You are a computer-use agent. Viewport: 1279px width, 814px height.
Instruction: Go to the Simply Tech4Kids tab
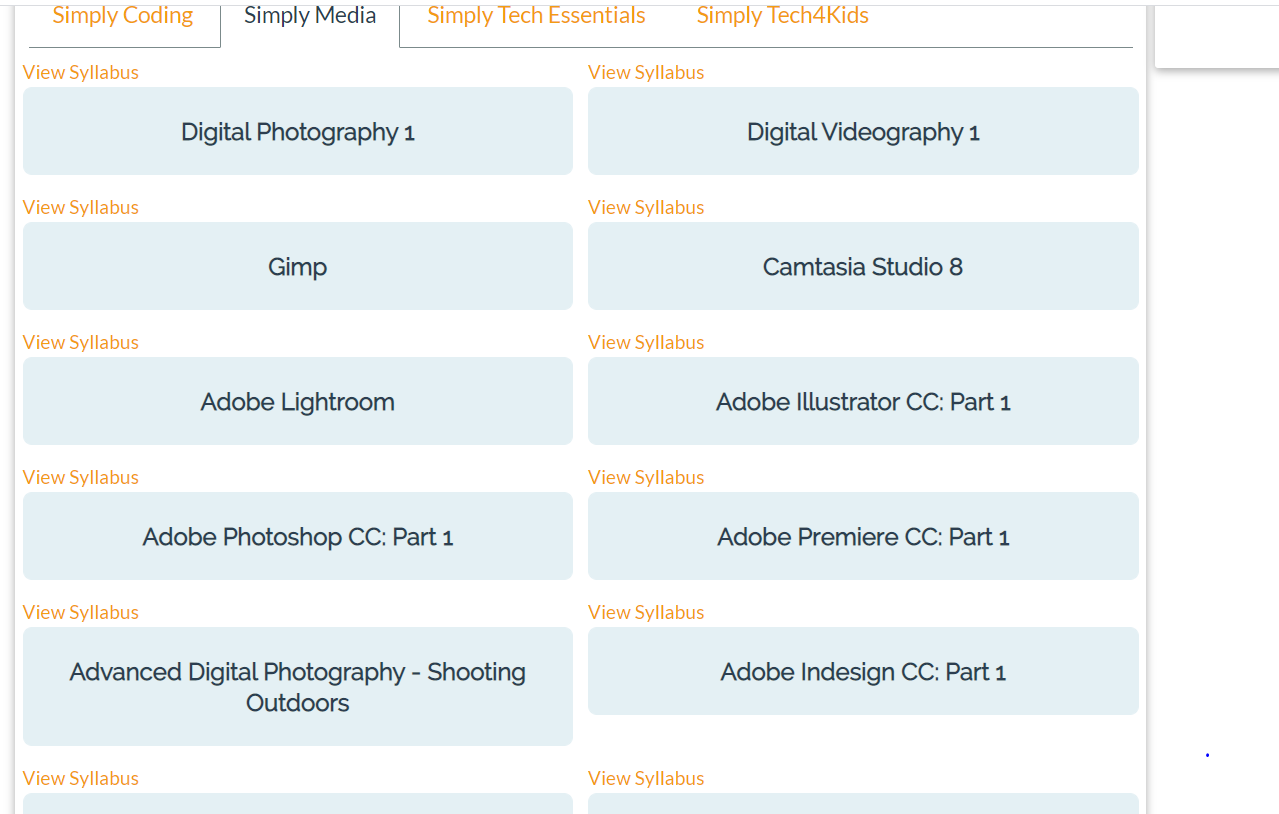click(x=782, y=16)
